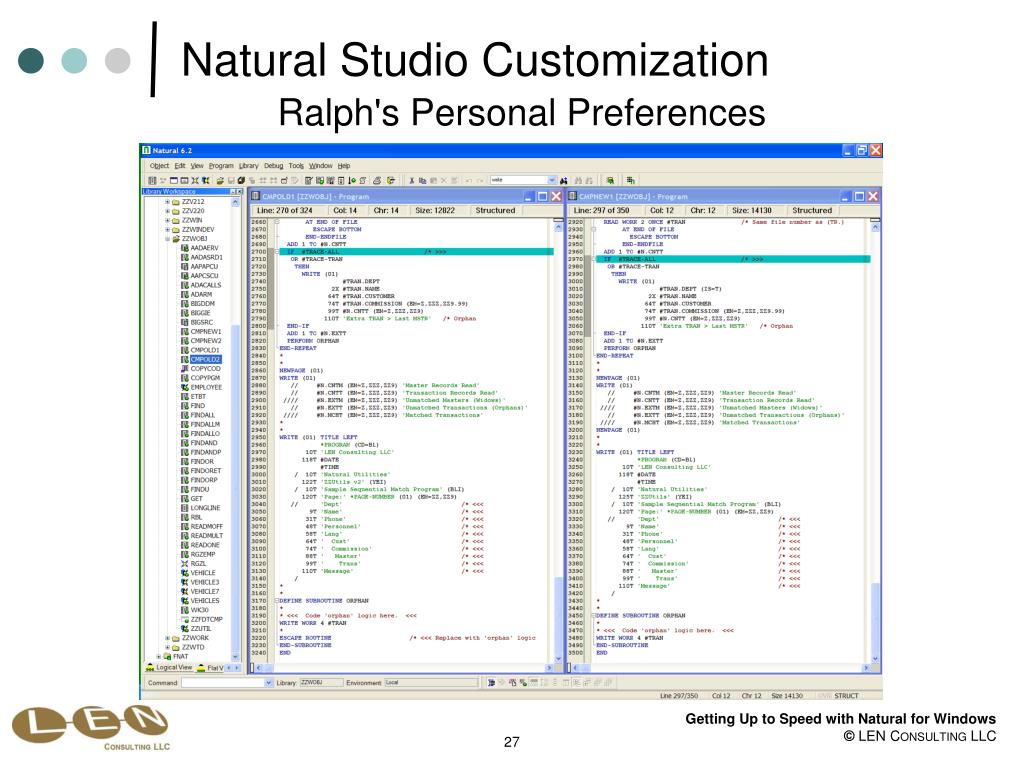Viewport: 1024px width, 768px height.
Task: Click 'Line: 270 of 324' in CMPOLD1
Action: pyautogui.click(x=285, y=210)
